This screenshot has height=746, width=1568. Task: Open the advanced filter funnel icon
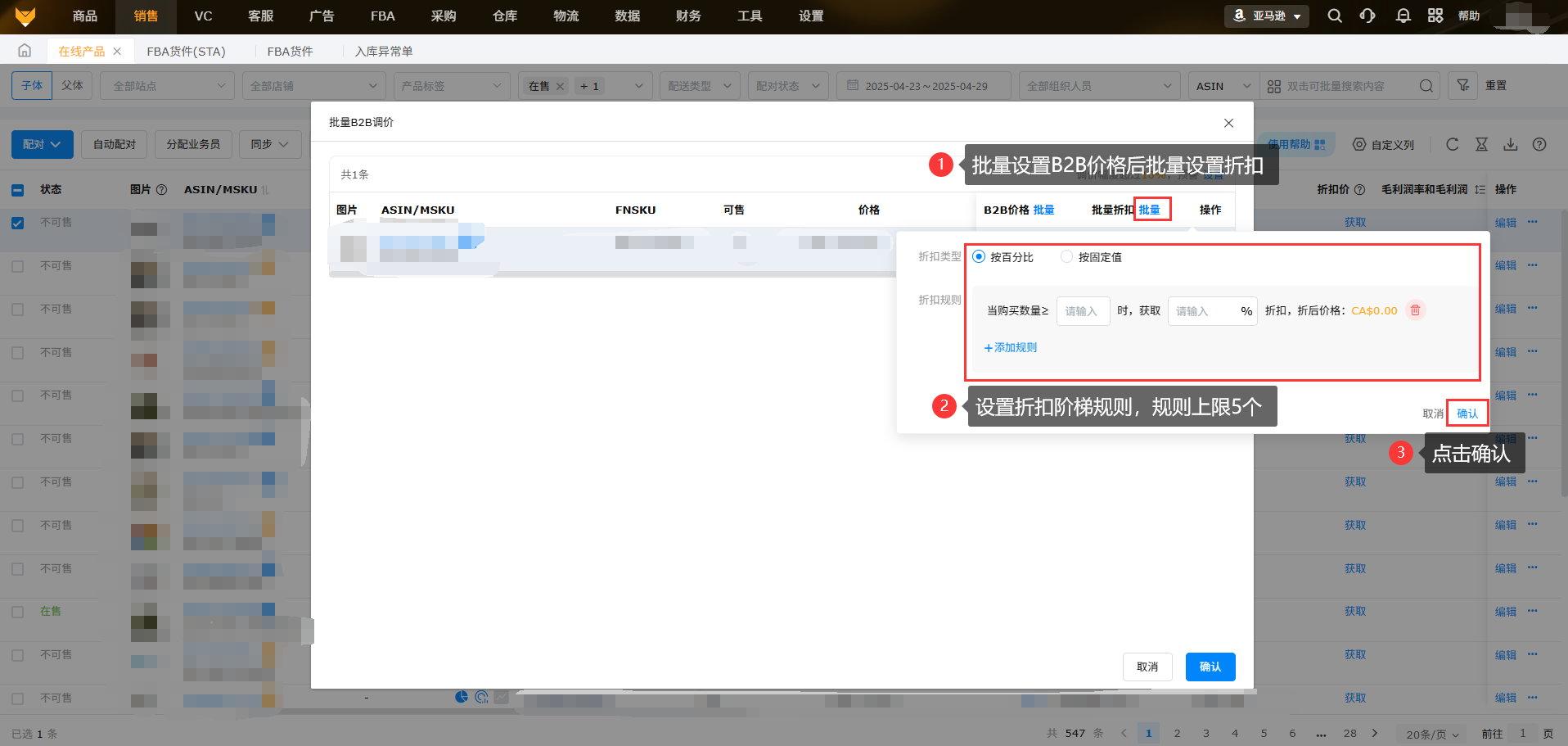click(1463, 85)
